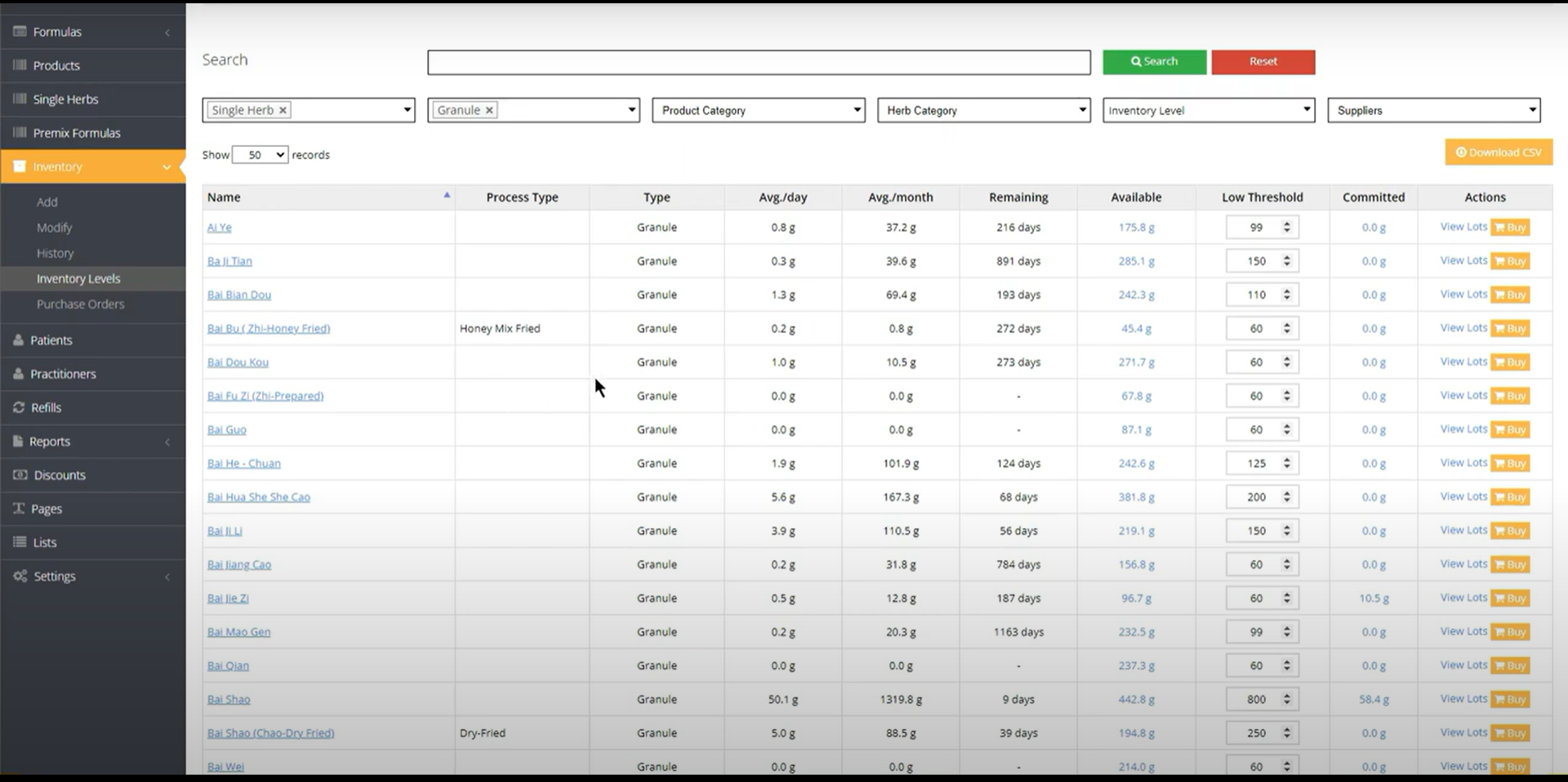
Task: Sort table by Name column arrow
Action: (447, 195)
